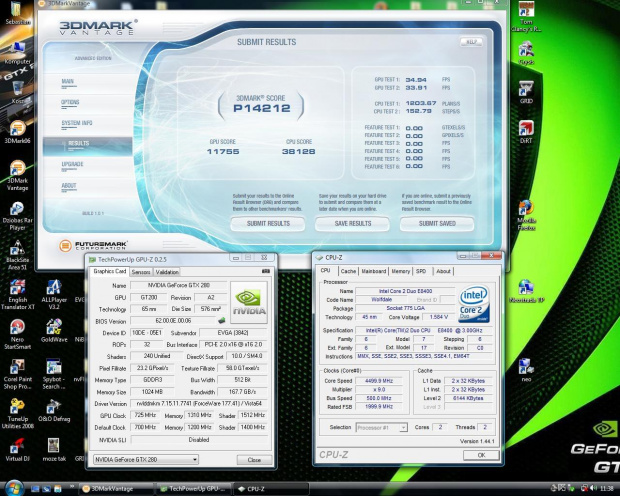
Task: Open the TuneUp Utilities 2008 icon
Action: click(17, 414)
